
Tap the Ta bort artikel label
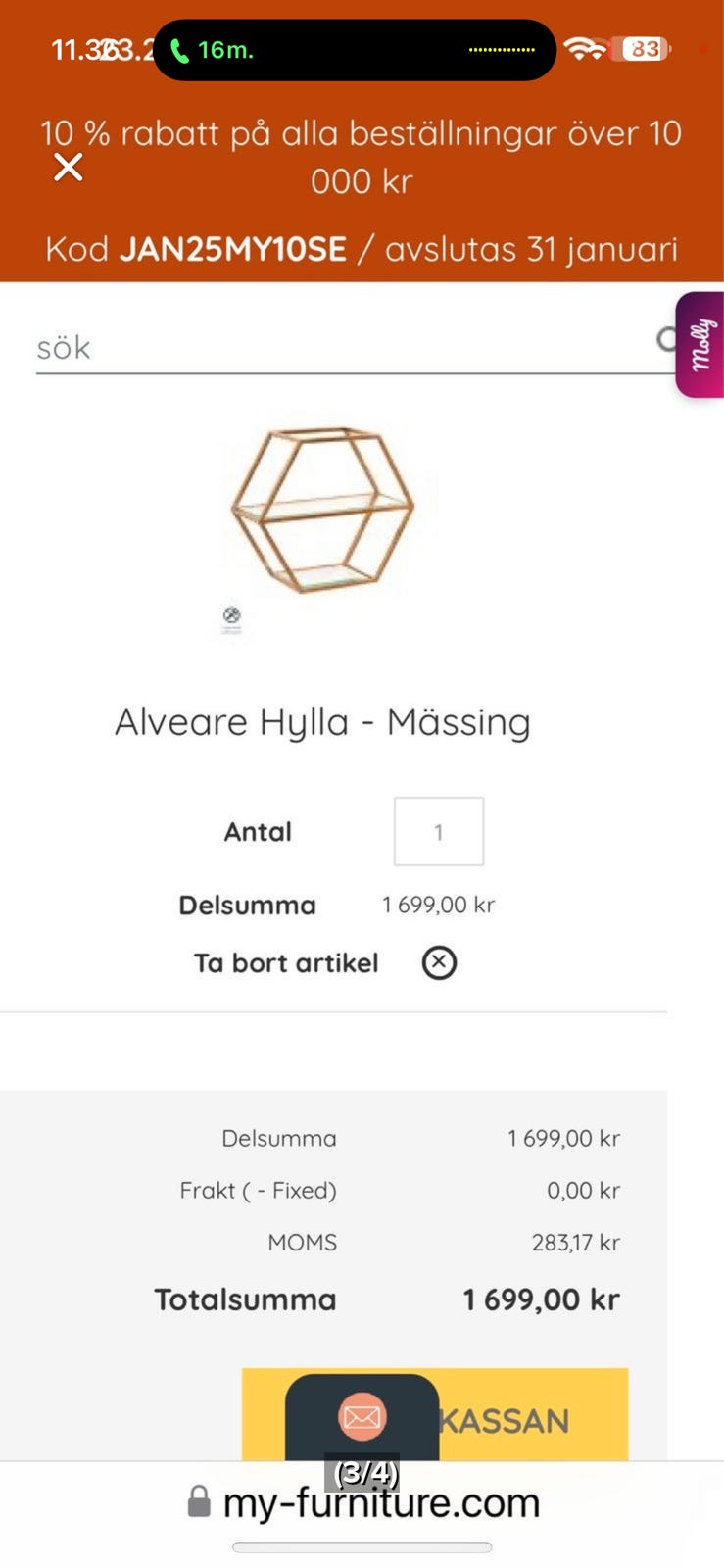(x=286, y=962)
